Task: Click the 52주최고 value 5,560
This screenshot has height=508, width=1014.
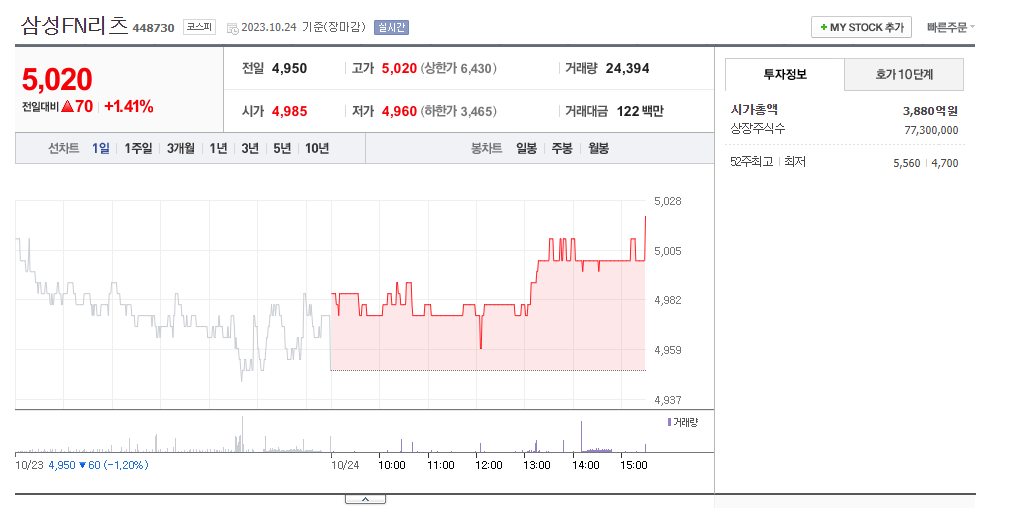Action: click(x=907, y=163)
